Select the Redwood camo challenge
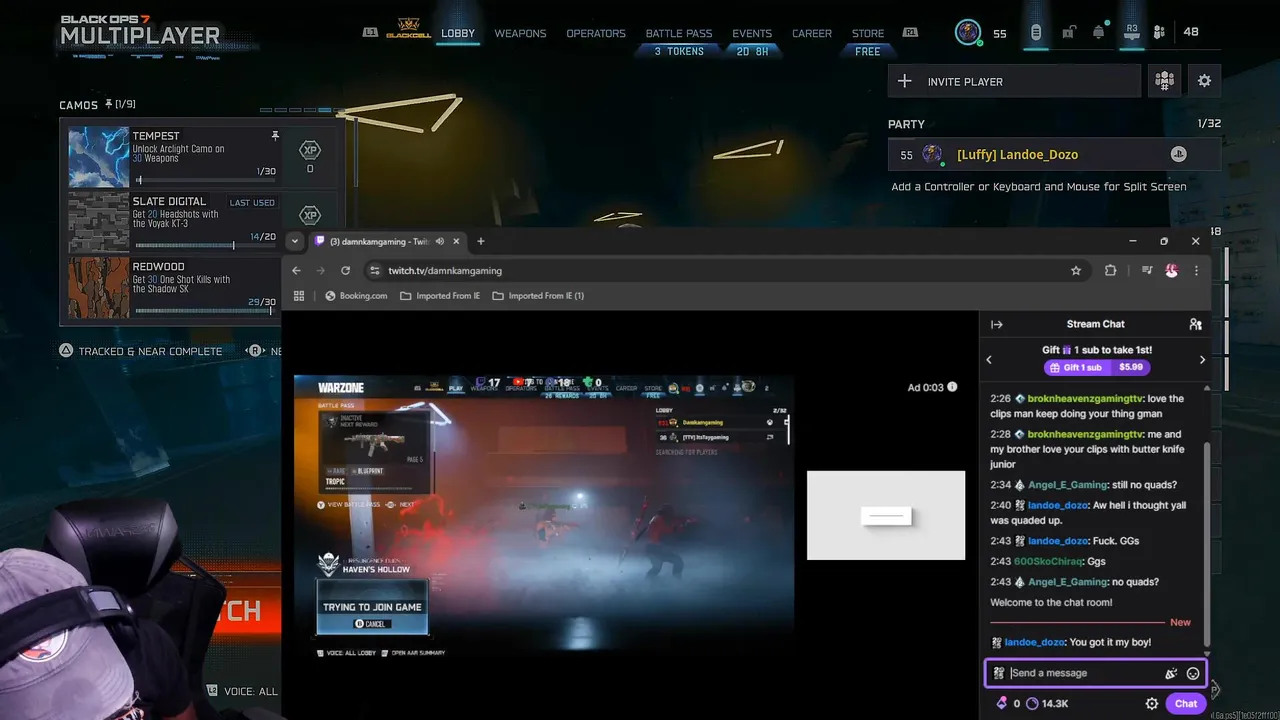Viewport: 1280px width, 720px height. point(173,288)
